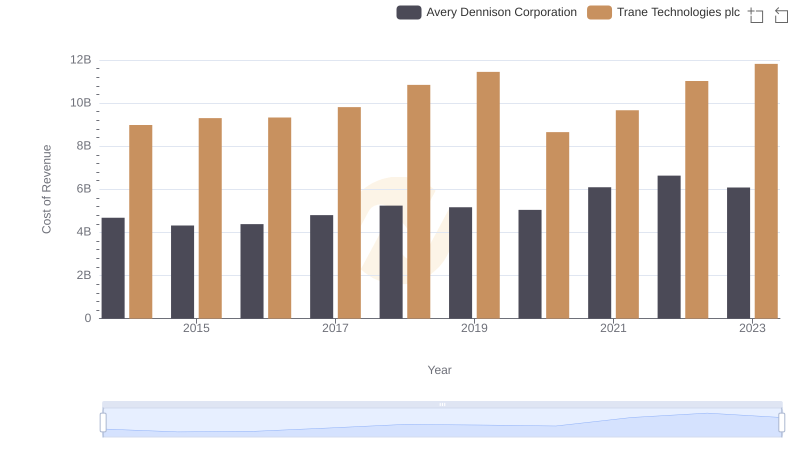Click the 6B y-axis label
Screen dimensions: 800x461
click(84, 189)
